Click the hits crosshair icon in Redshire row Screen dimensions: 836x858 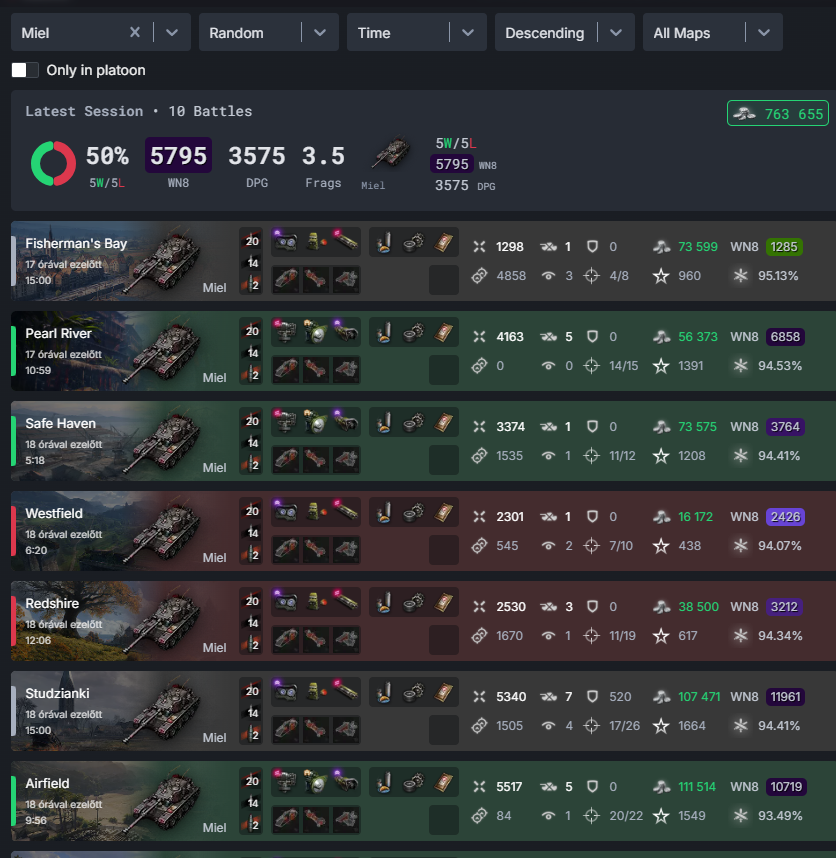[x=591, y=635]
